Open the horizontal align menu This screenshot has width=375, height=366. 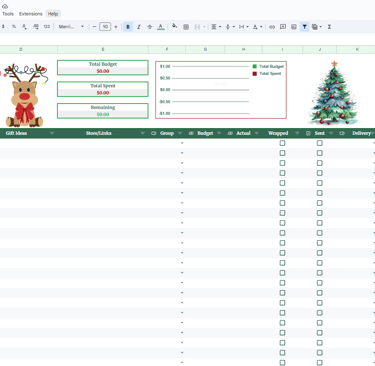216,27
